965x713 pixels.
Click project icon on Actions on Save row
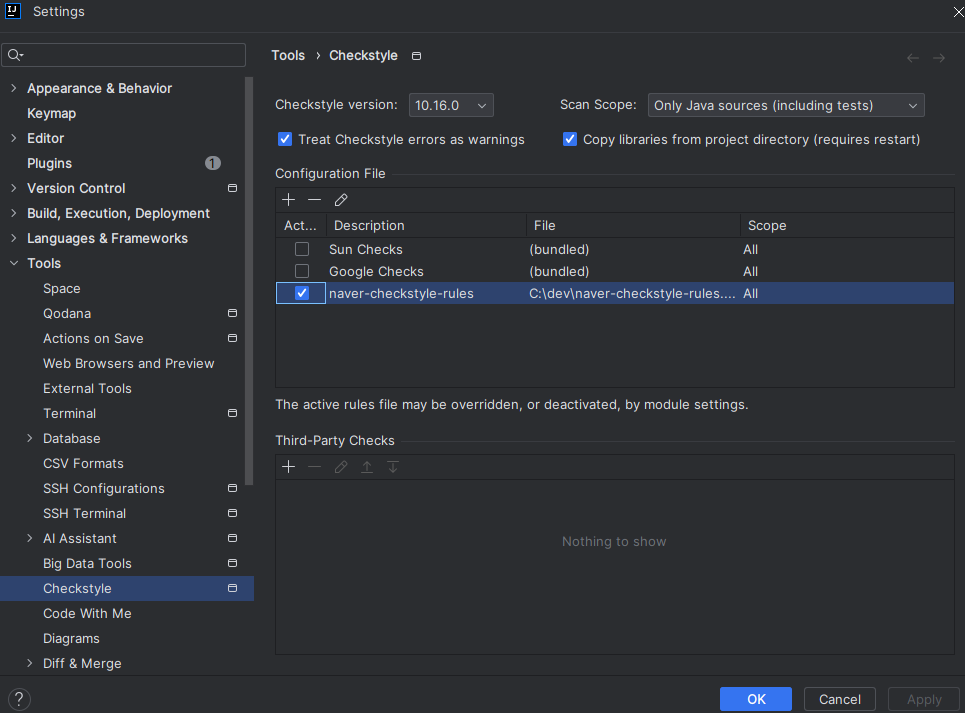coord(233,338)
